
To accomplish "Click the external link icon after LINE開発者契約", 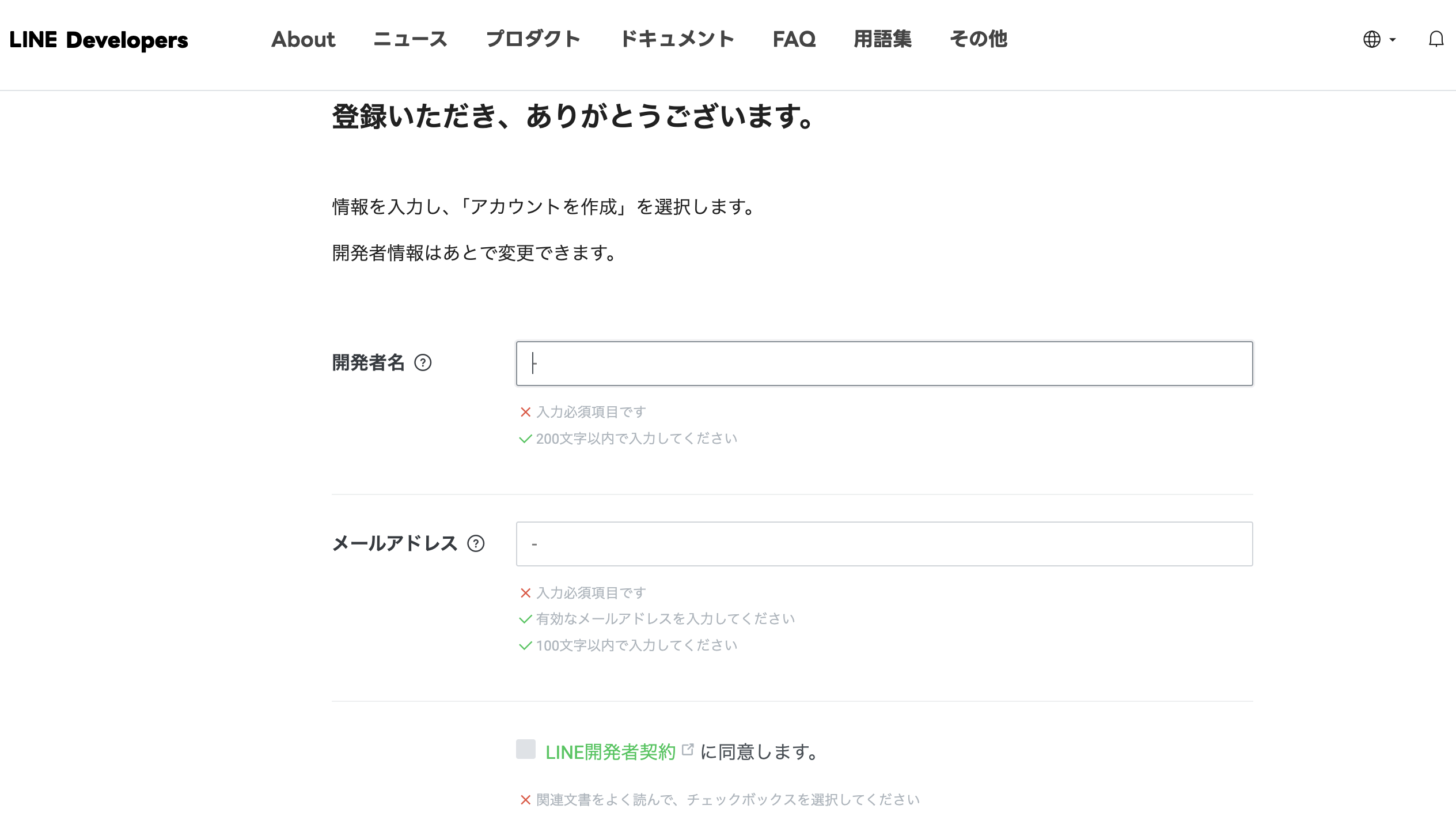I will click(687, 749).
